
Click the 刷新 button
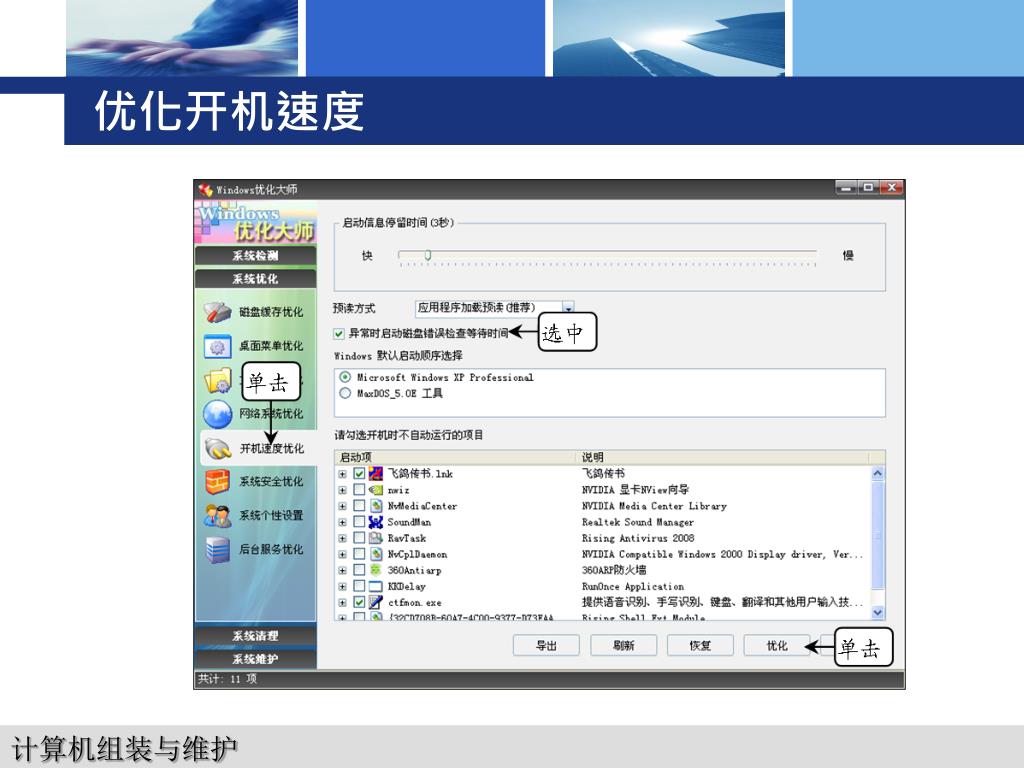tap(623, 646)
